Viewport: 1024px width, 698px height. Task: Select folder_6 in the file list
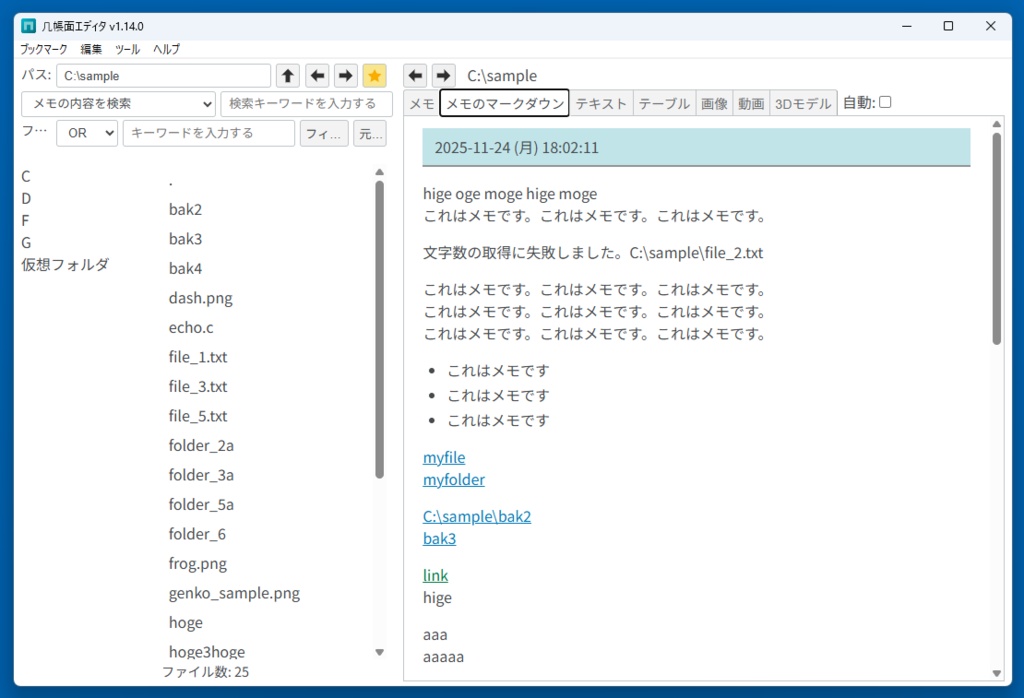point(197,534)
